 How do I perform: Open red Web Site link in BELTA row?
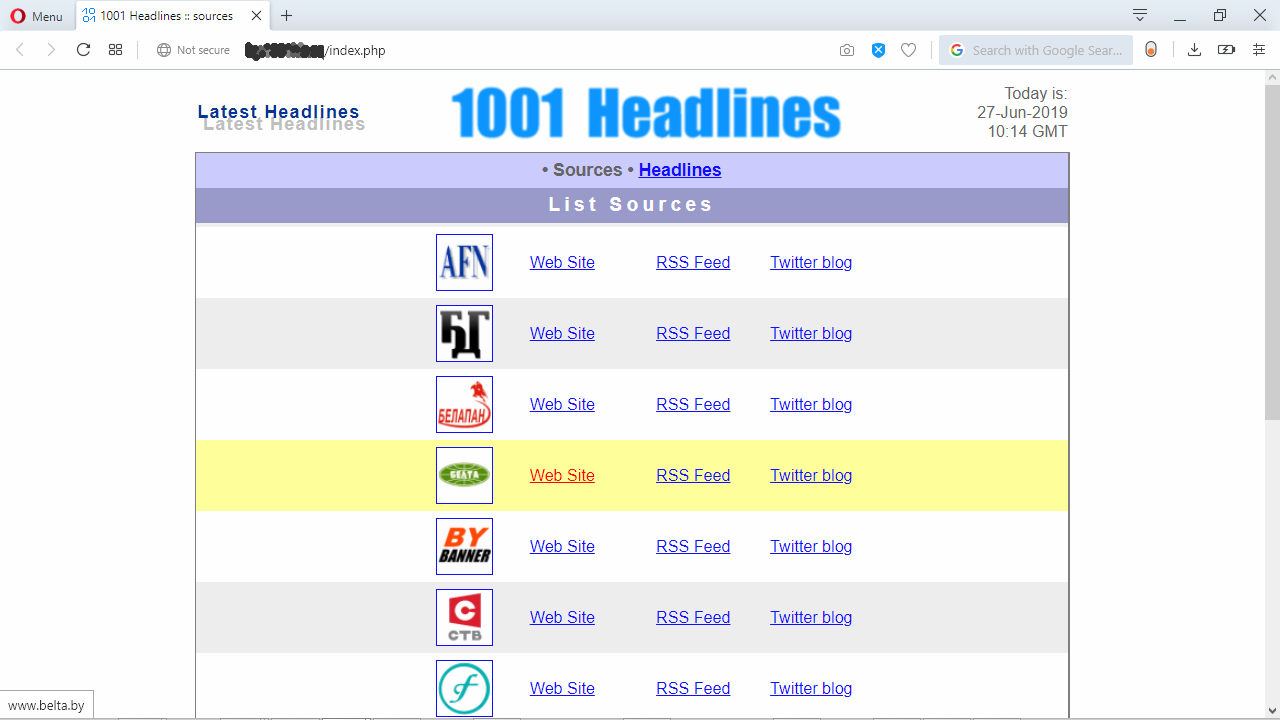pyautogui.click(x=562, y=475)
